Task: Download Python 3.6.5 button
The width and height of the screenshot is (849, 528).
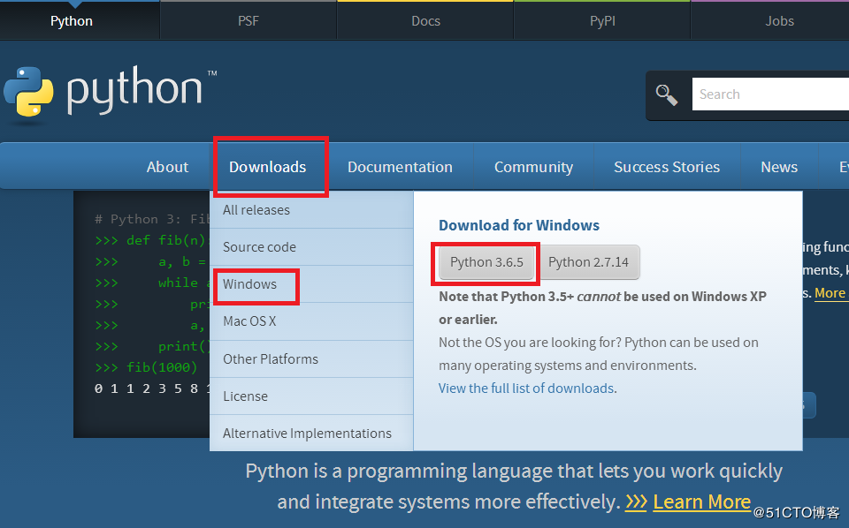Action: click(x=486, y=263)
